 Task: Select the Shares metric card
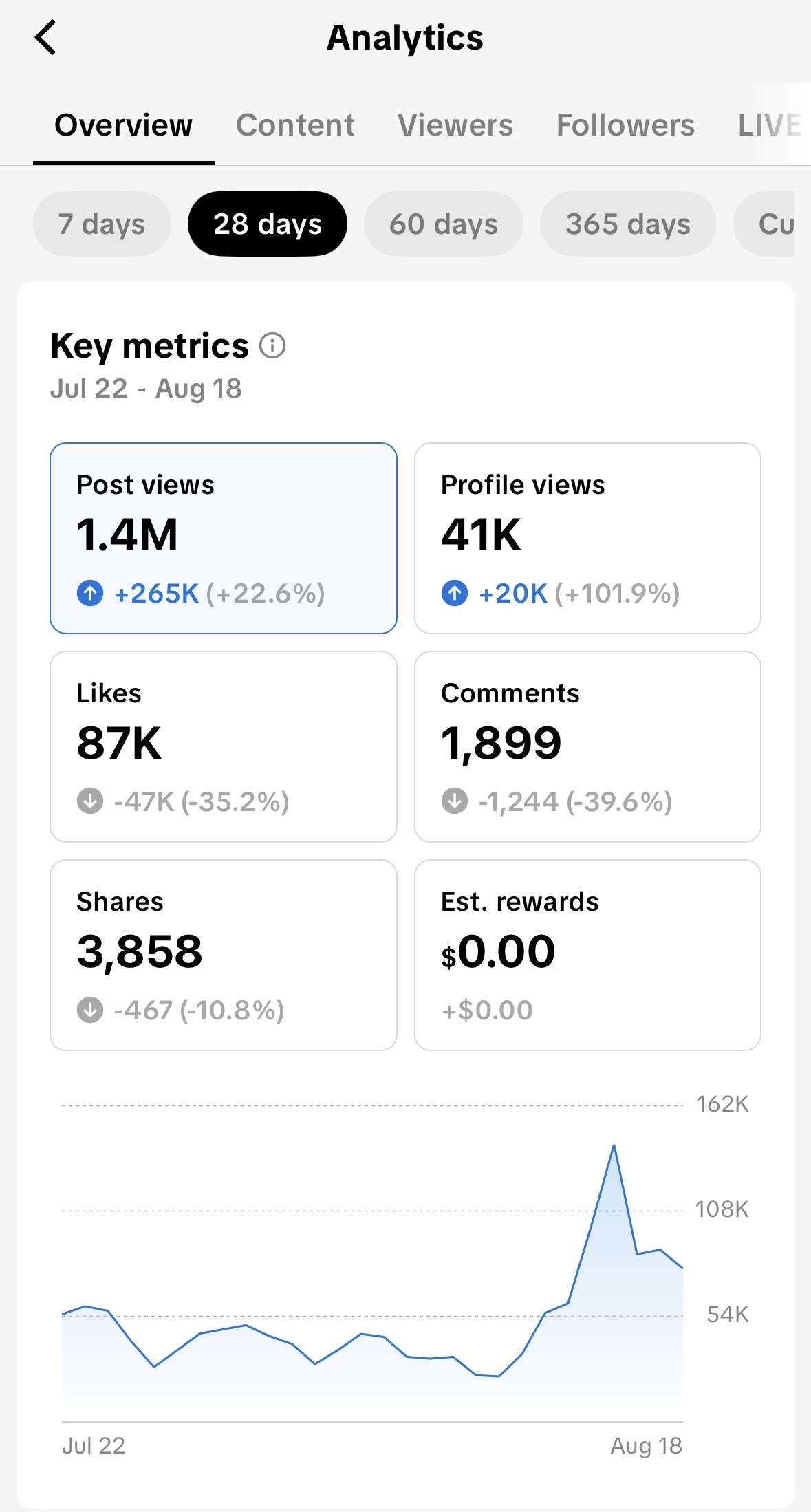tap(224, 955)
